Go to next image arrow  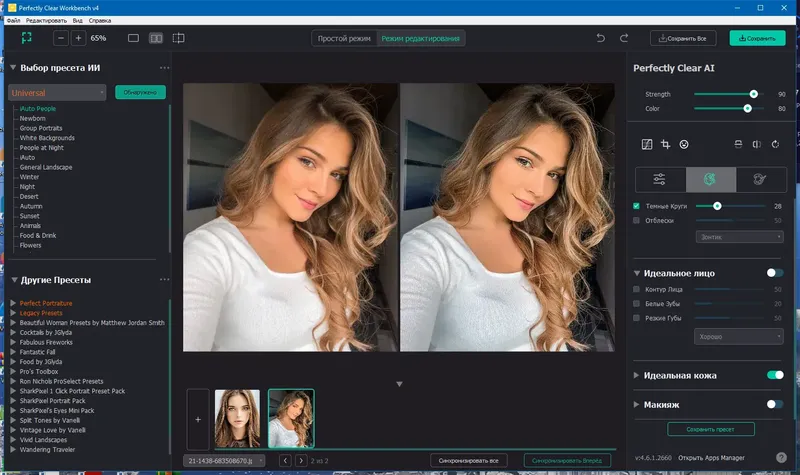click(301, 461)
